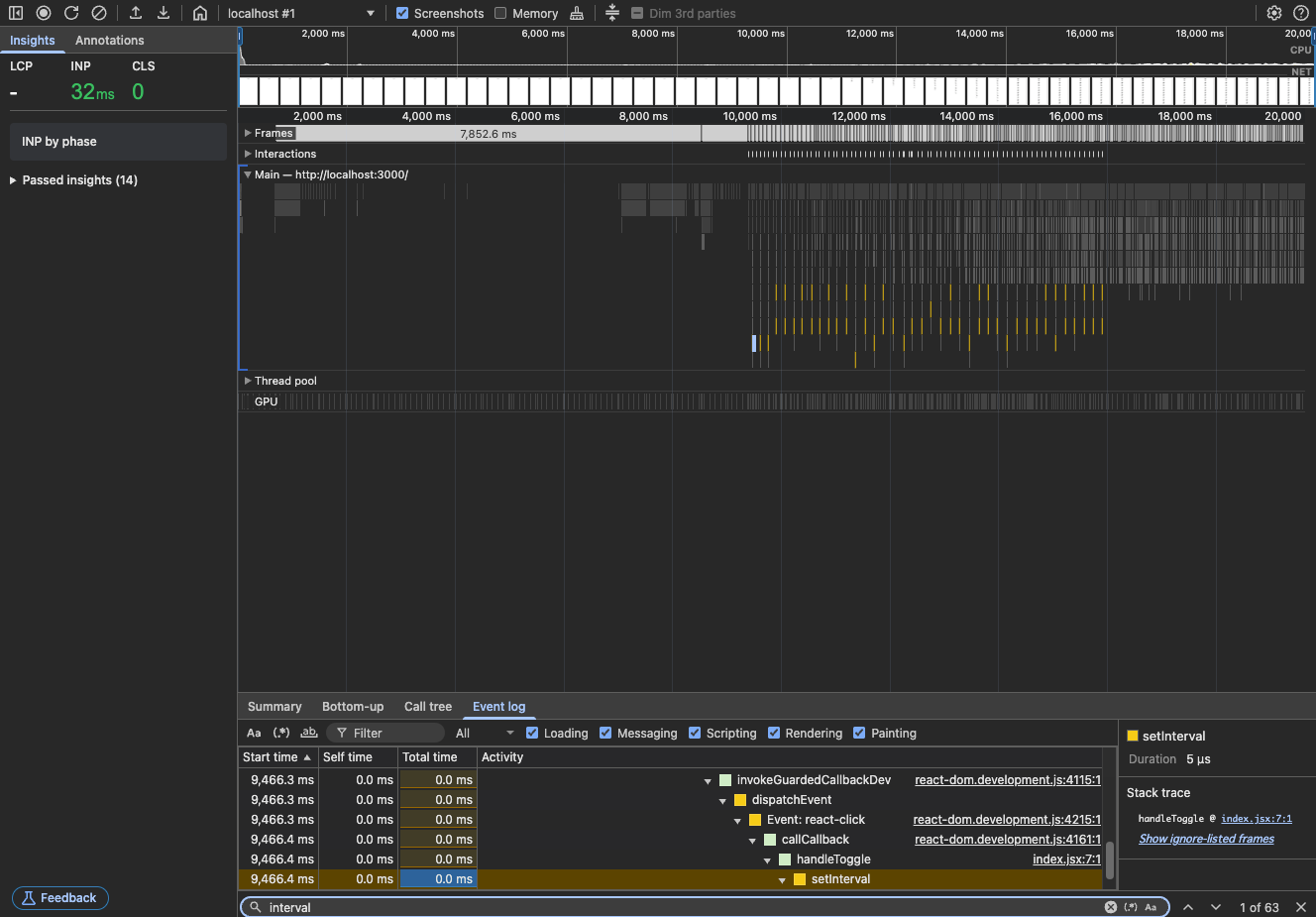This screenshot has height=917, width=1316.
Task: Open the help question-mark icon
Action: coord(1301,13)
